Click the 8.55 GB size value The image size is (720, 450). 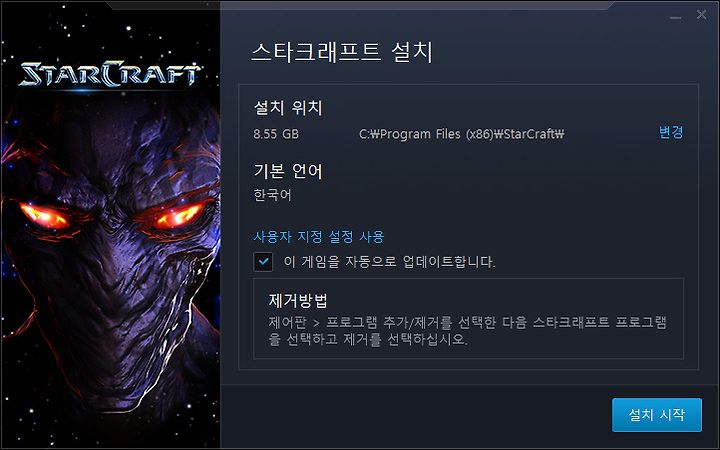pos(276,134)
